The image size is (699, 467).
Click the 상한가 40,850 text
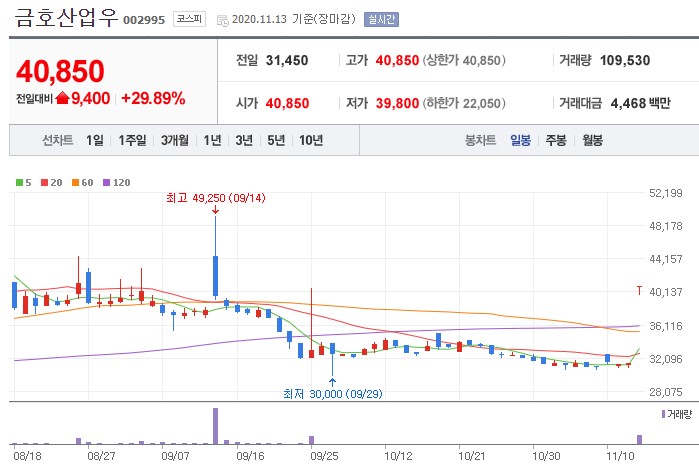464,60
